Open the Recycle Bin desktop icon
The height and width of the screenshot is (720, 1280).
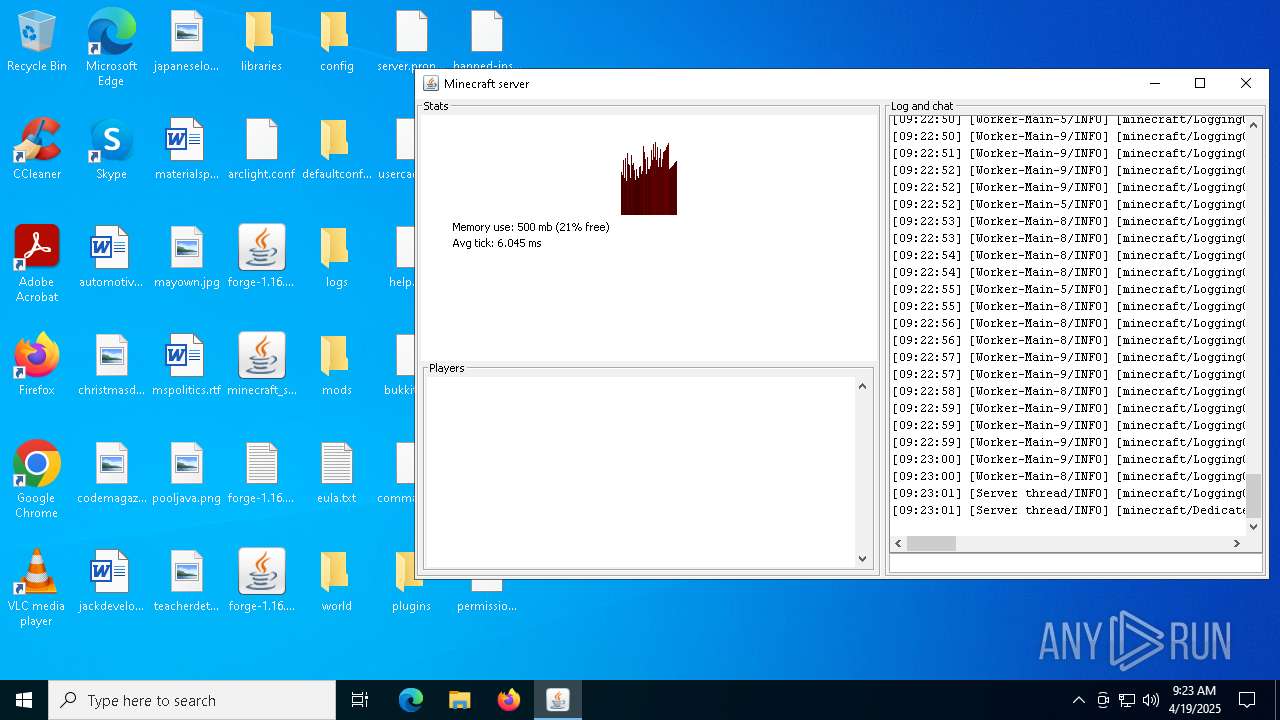click(x=37, y=41)
